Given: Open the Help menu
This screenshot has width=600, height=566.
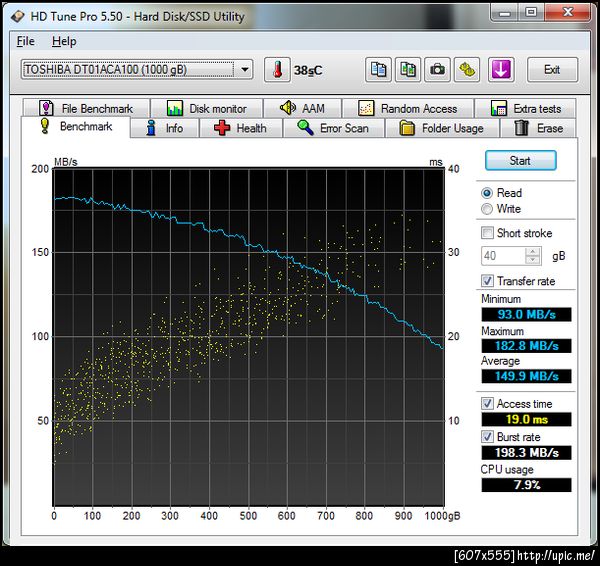Looking at the screenshot, I should click(x=64, y=41).
